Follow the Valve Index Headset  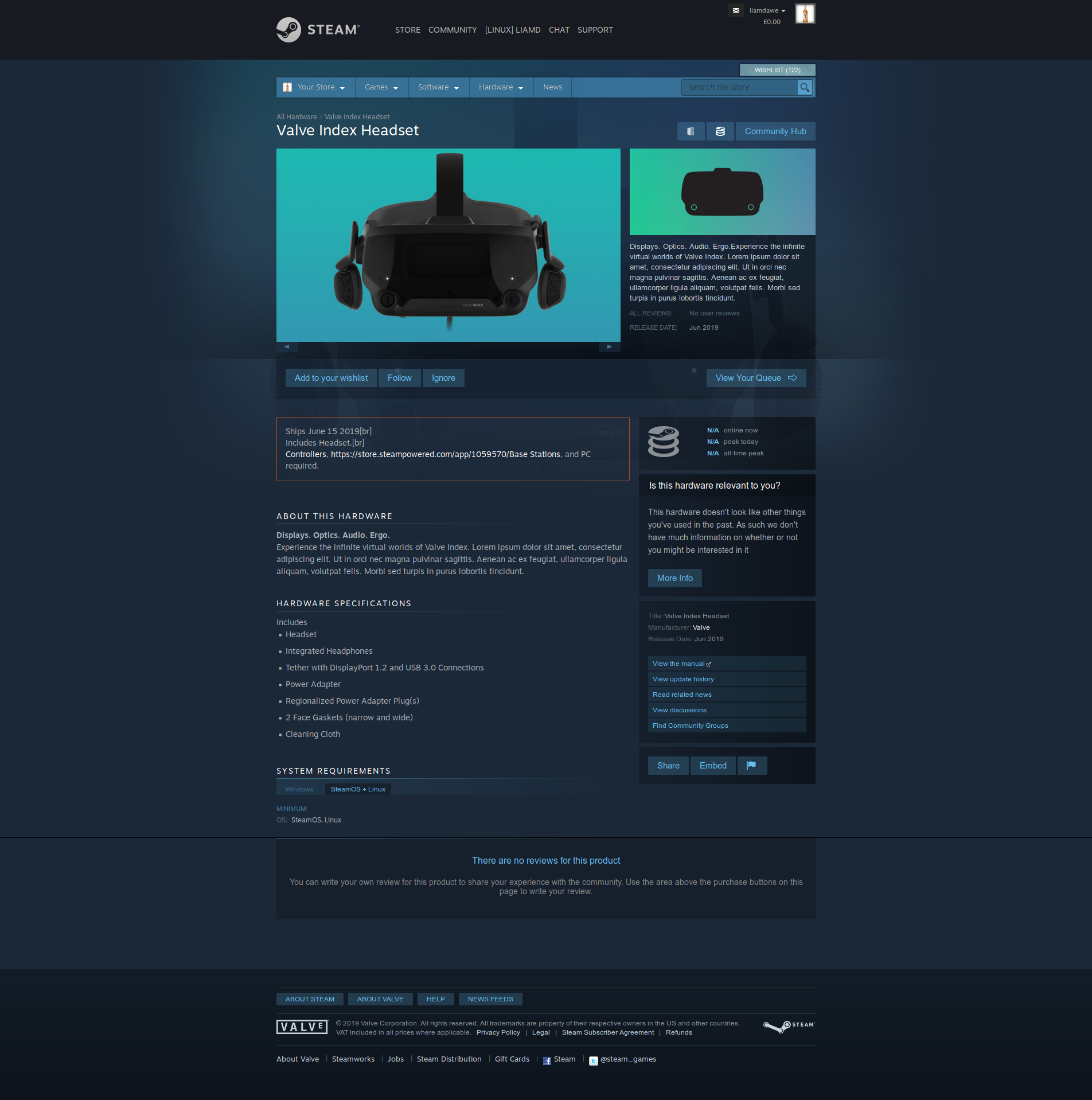[400, 378]
